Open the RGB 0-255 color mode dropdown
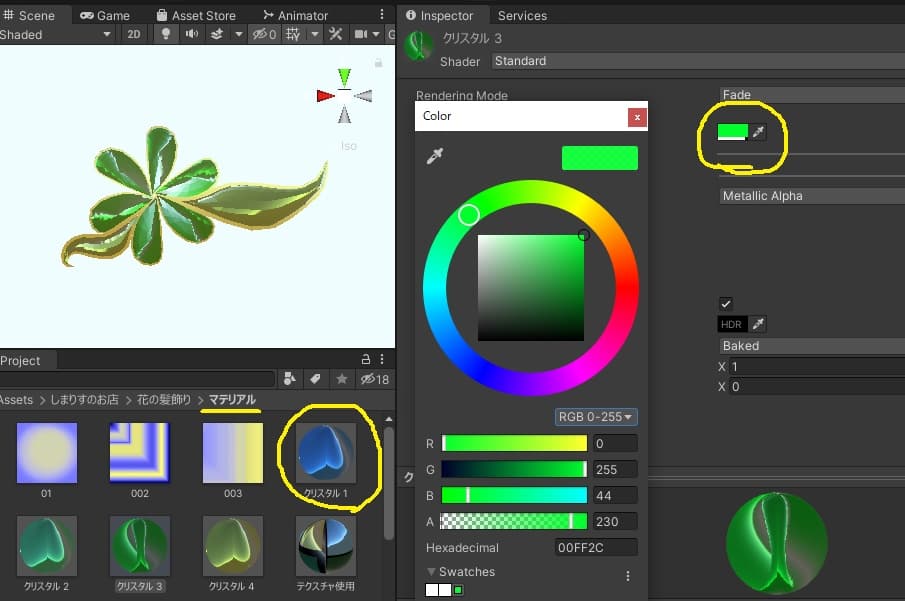This screenshot has width=905, height=601. (597, 417)
